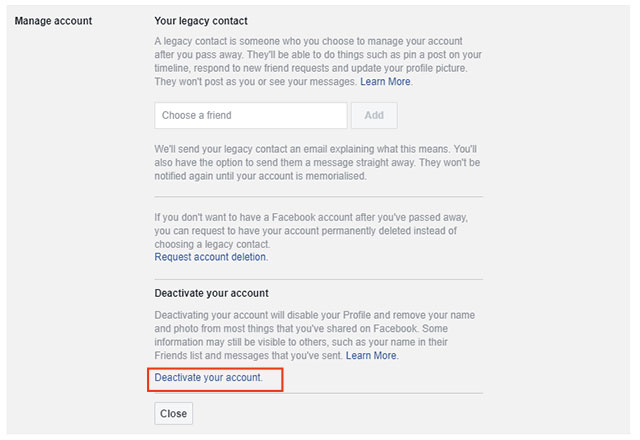This screenshot has width=640, height=440.
Task: Select the Manage account section label
Action: (53, 21)
